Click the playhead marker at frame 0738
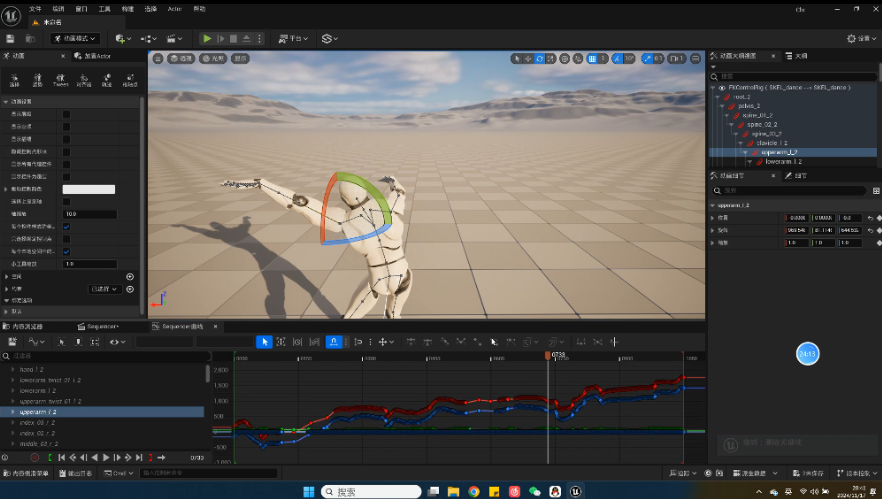882x499 pixels. 547,355
